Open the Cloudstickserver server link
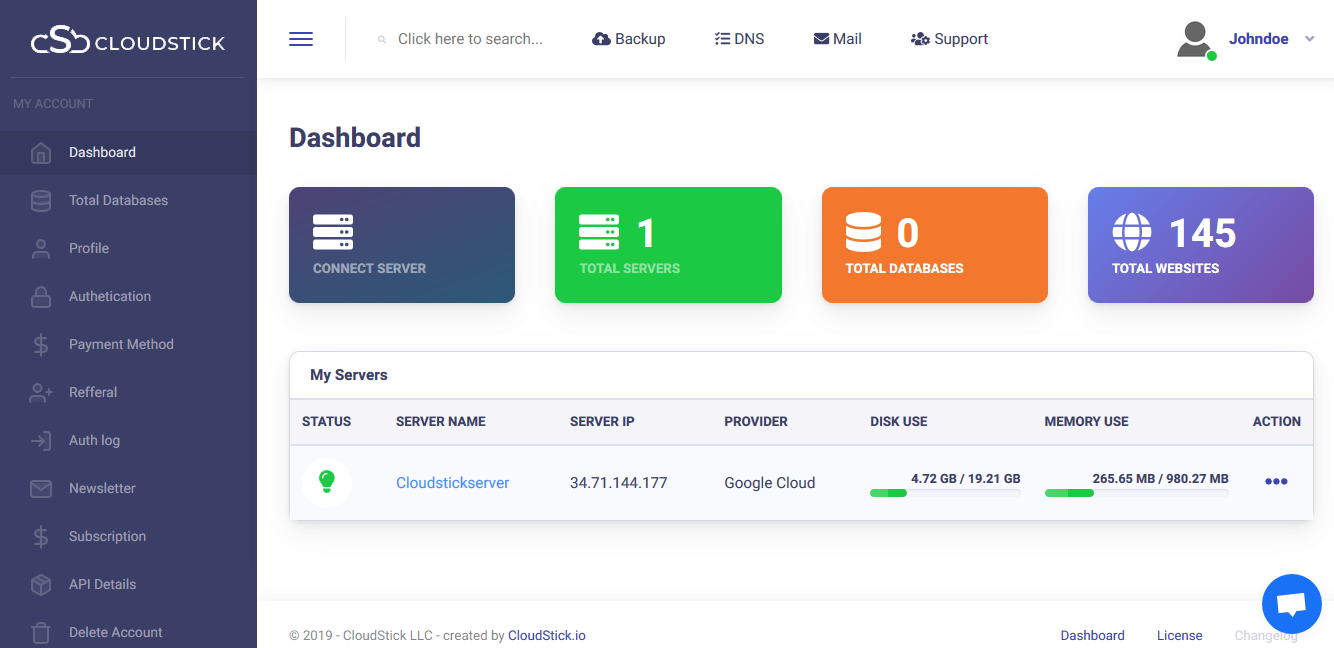Screen dimensions: 1334x648 pyautogui.click(x=452, y=482)
